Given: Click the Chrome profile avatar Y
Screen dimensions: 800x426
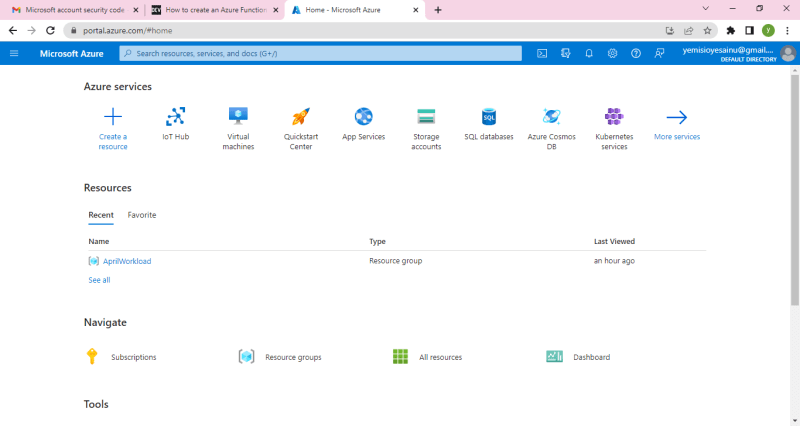Looking at the screenshot, I should 768,31.
